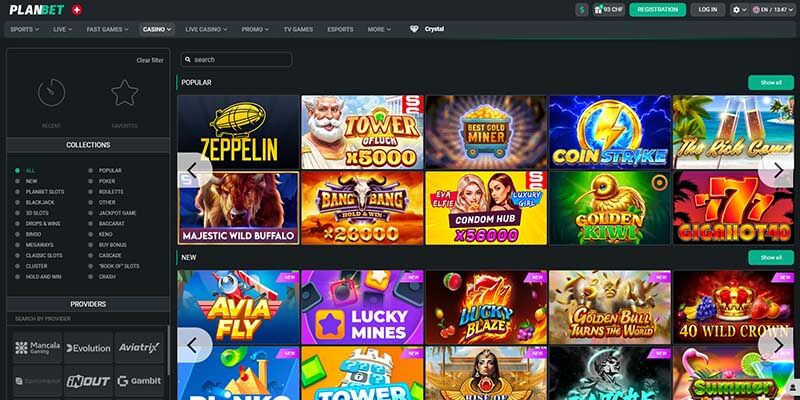Open the Crystal diamond icon
Screen dimensions: 800x400
414,29
